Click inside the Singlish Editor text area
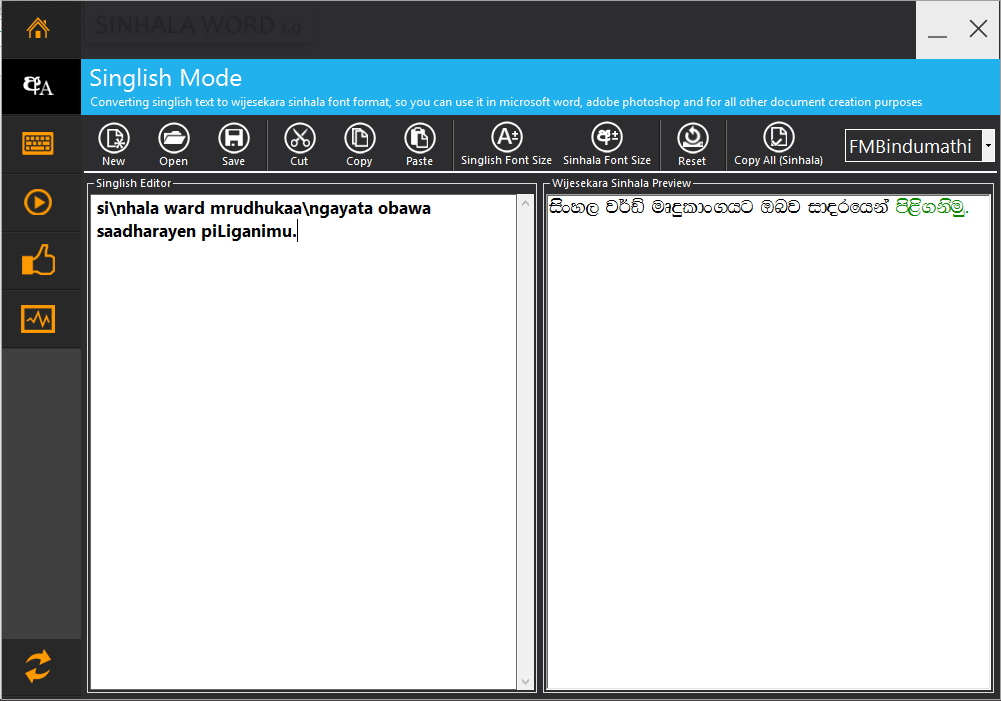This screenshot has height=701, width=1001. (x=303, y=442)
